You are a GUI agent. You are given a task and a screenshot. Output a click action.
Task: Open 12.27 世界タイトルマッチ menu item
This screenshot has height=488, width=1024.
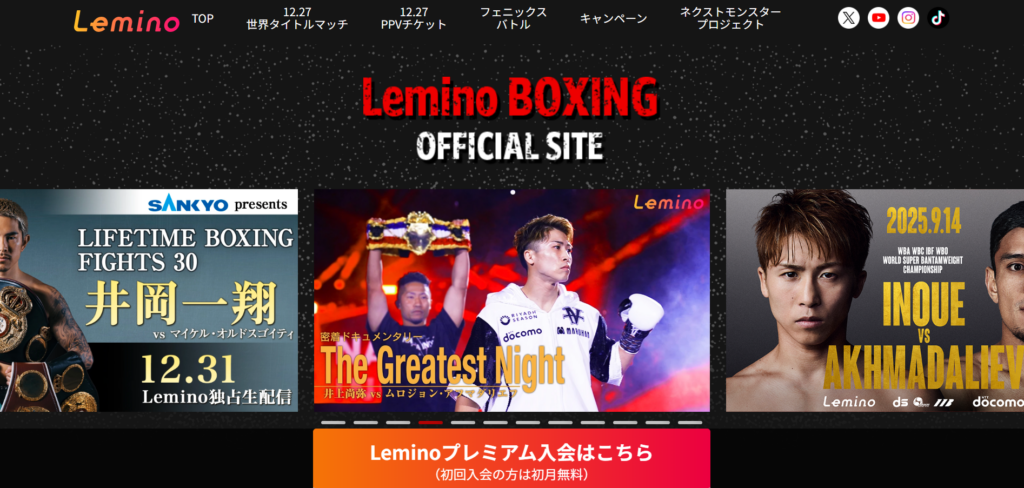pyautogui.click(x=297, y=18)
